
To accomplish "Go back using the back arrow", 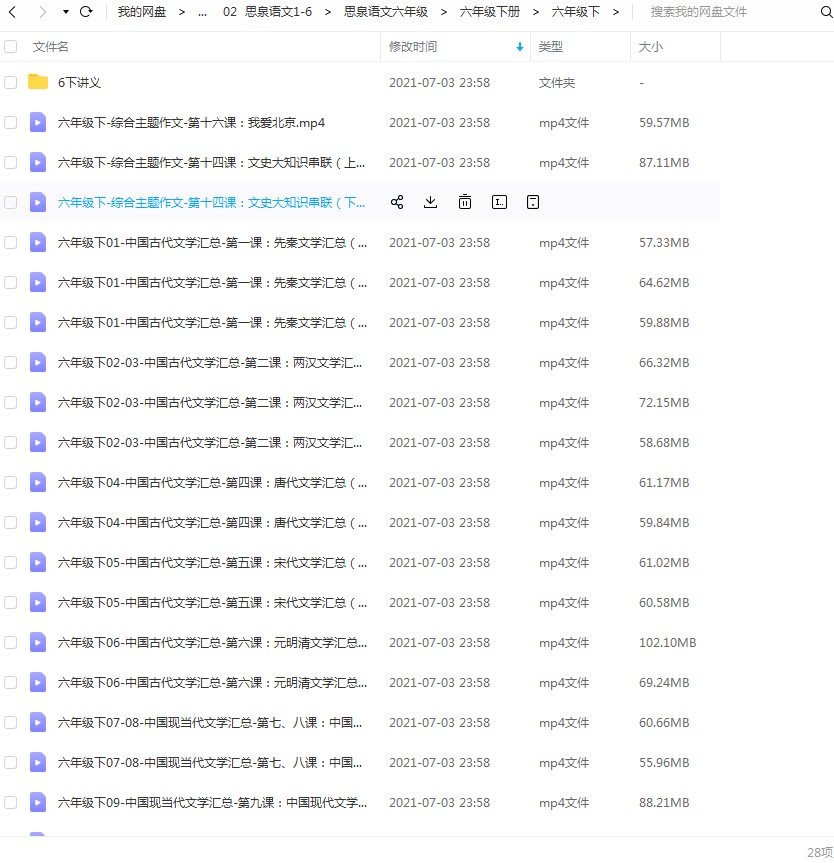I will pyautogui.click(x=12, y=12).
